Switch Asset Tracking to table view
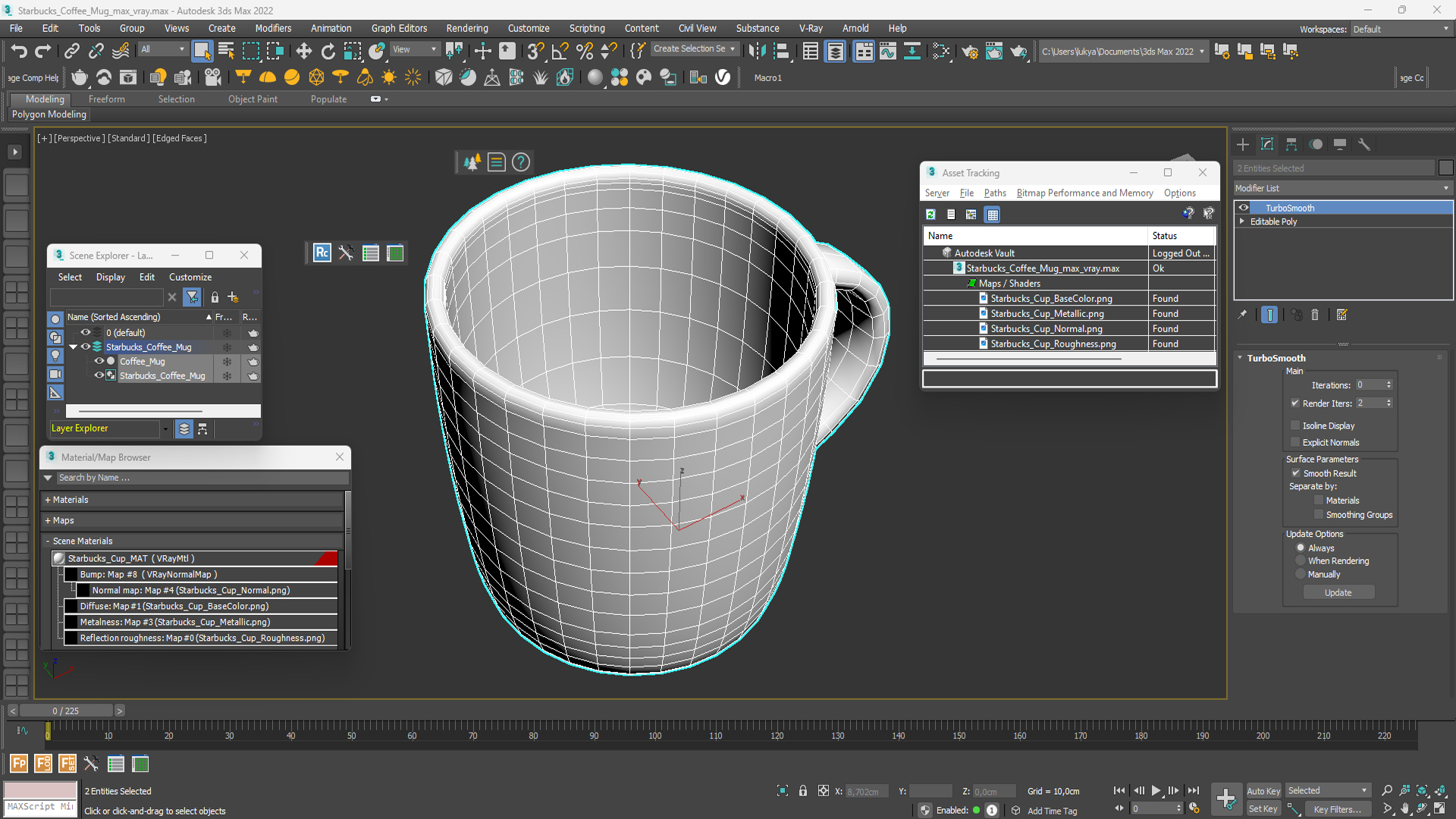The height and width of the screenshot is (819, 1456). pyautogui.click(x=992, y=215)
